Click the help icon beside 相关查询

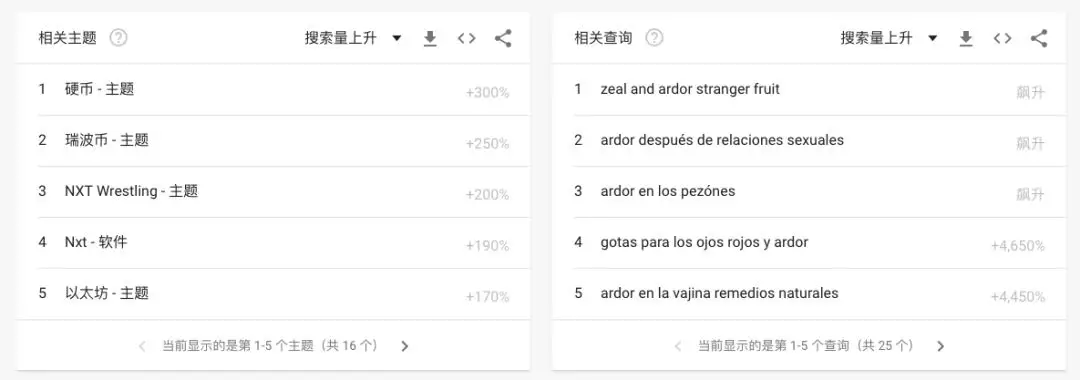click(654, 38)
